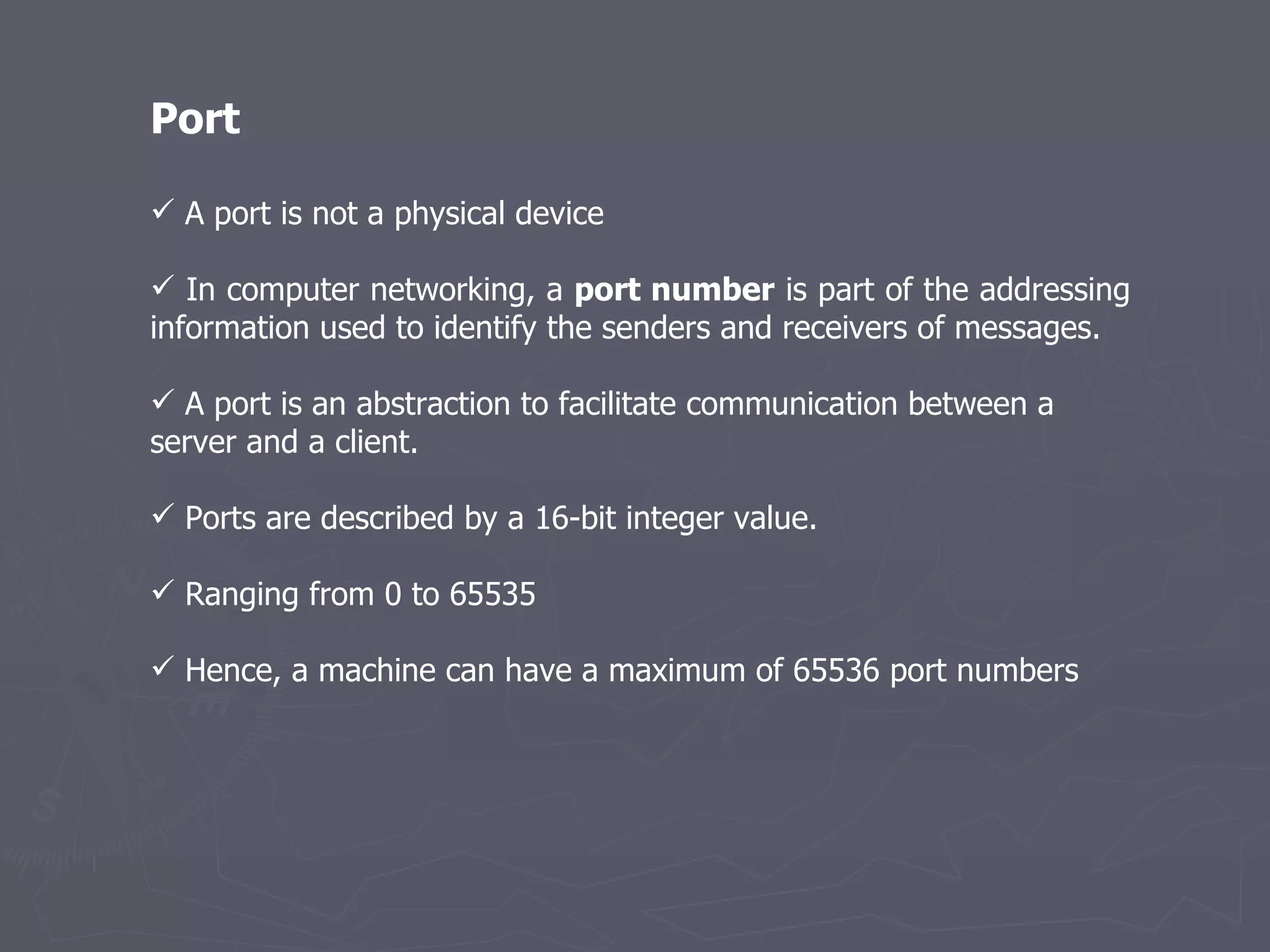This screenshot has height=952, width=1270.
Task: Click the word 'abstraction' in the third bullet
Action: 433,404
